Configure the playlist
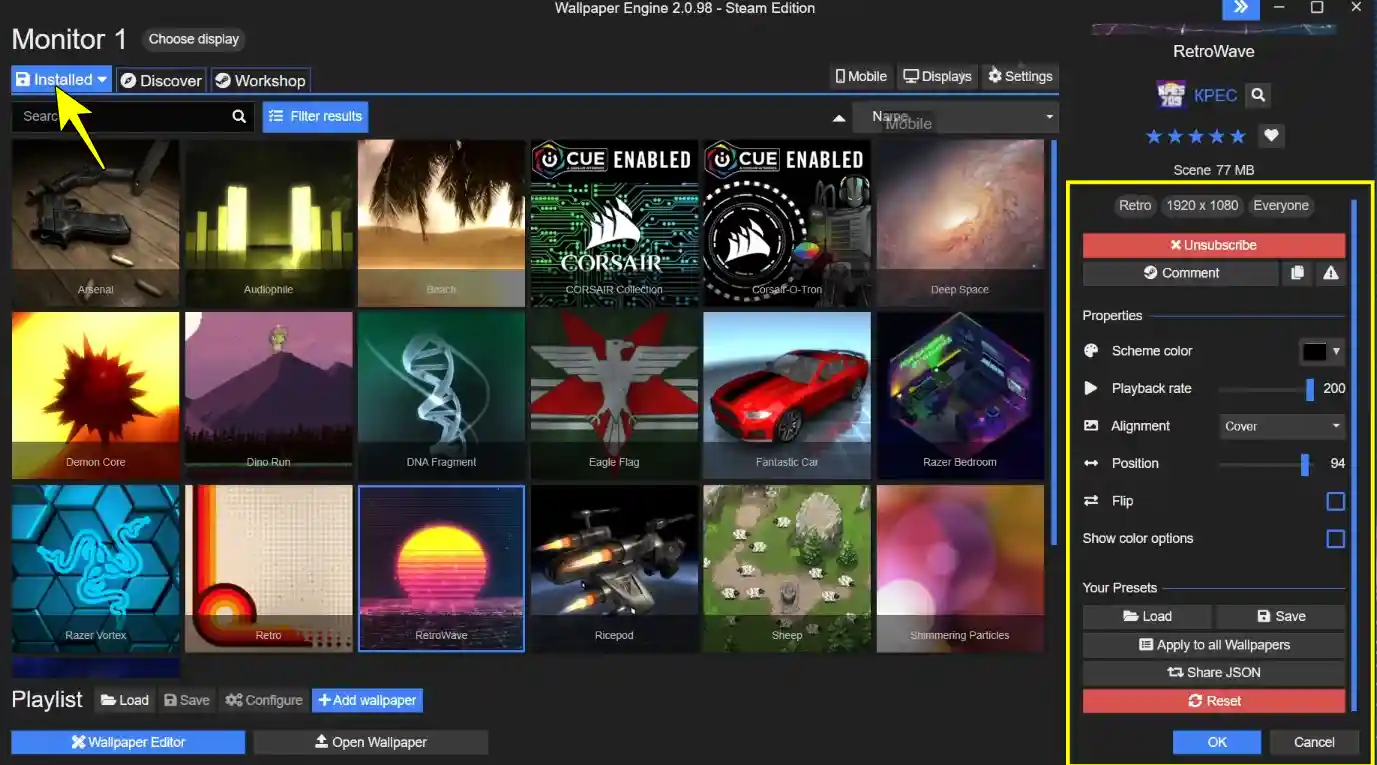Screen dimensions: 1377x765 pos(264,700)
